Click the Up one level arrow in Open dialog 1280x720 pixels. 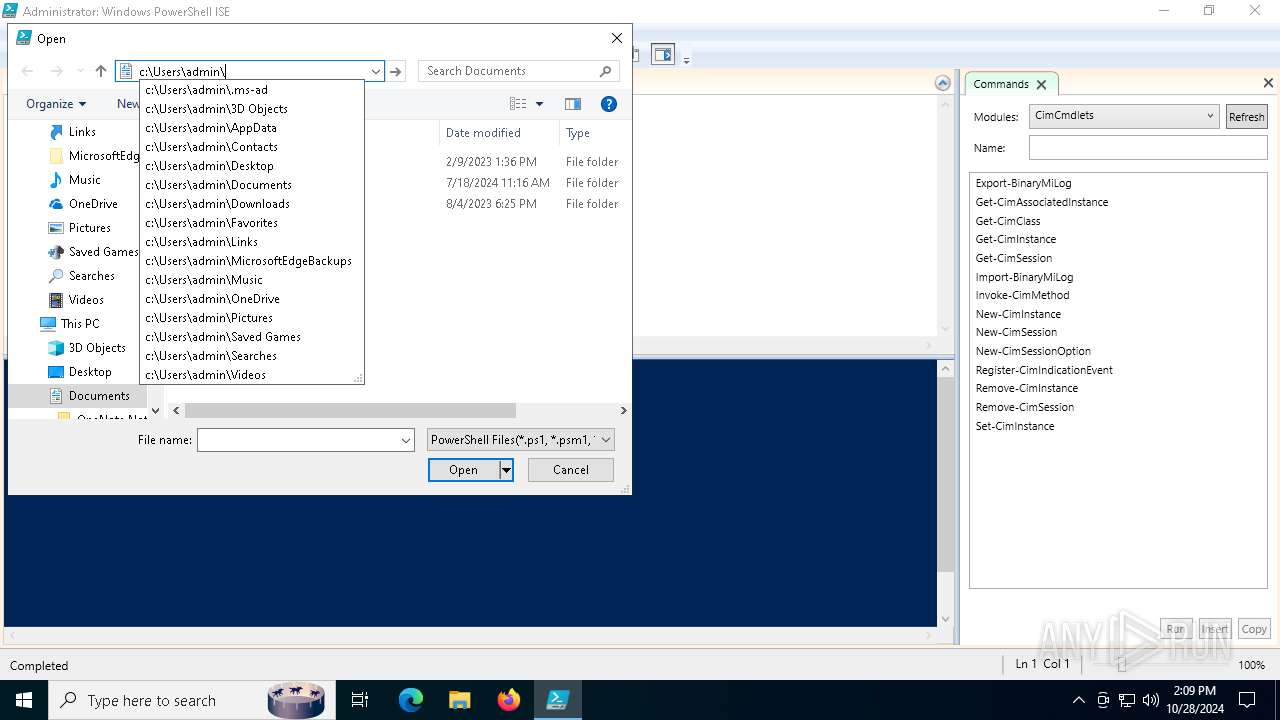click(x=100, y=71)
